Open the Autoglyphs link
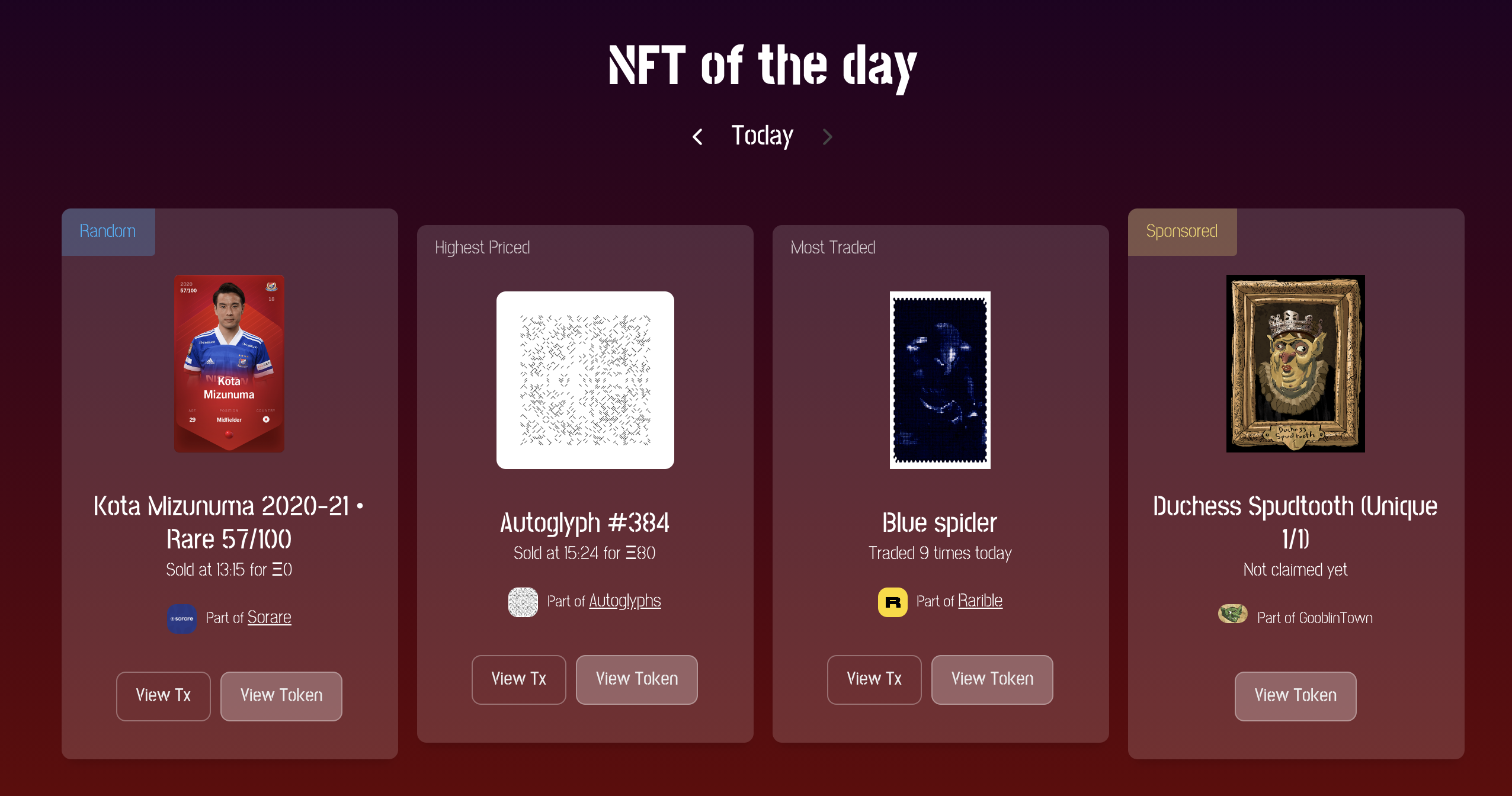 point(624,601)
